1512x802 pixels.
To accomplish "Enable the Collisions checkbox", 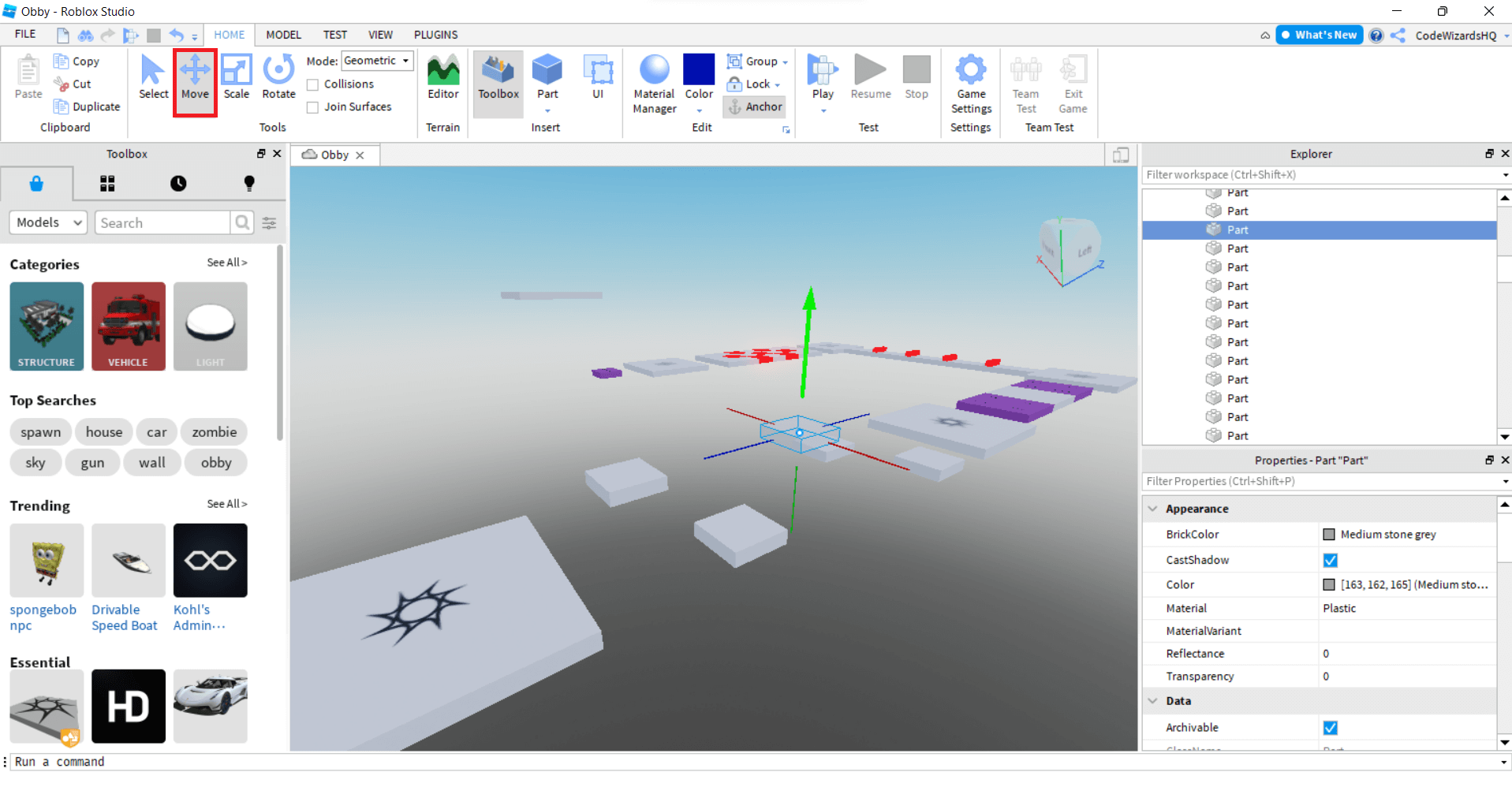I will point(312,84).
